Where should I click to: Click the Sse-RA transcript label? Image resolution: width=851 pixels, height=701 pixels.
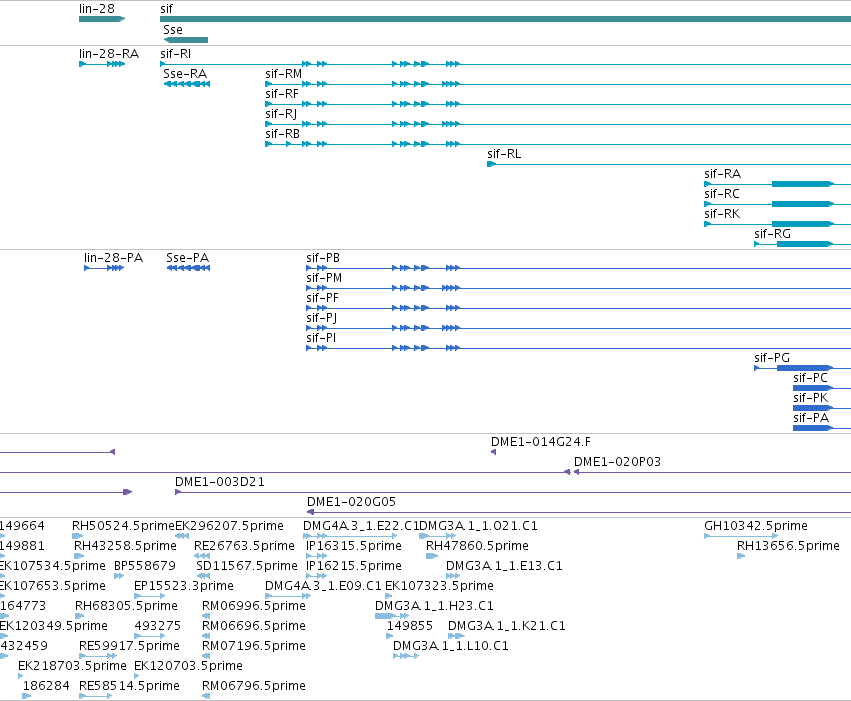[185, 74]
